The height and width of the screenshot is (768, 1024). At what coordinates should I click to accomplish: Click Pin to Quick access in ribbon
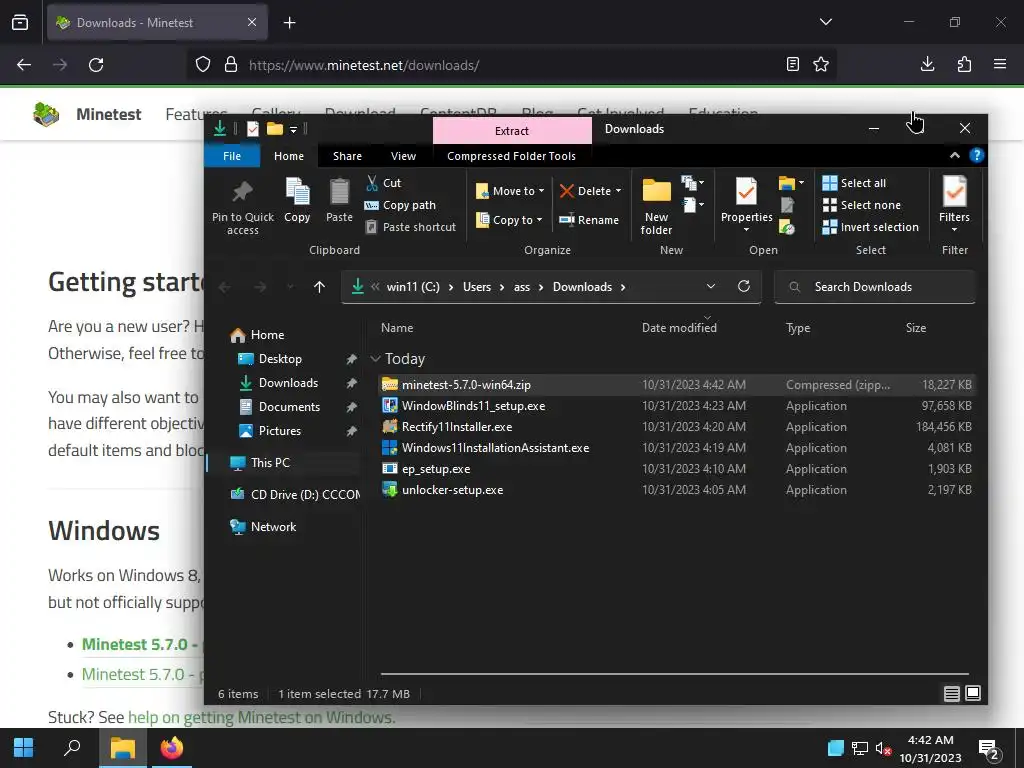[242, 206]
